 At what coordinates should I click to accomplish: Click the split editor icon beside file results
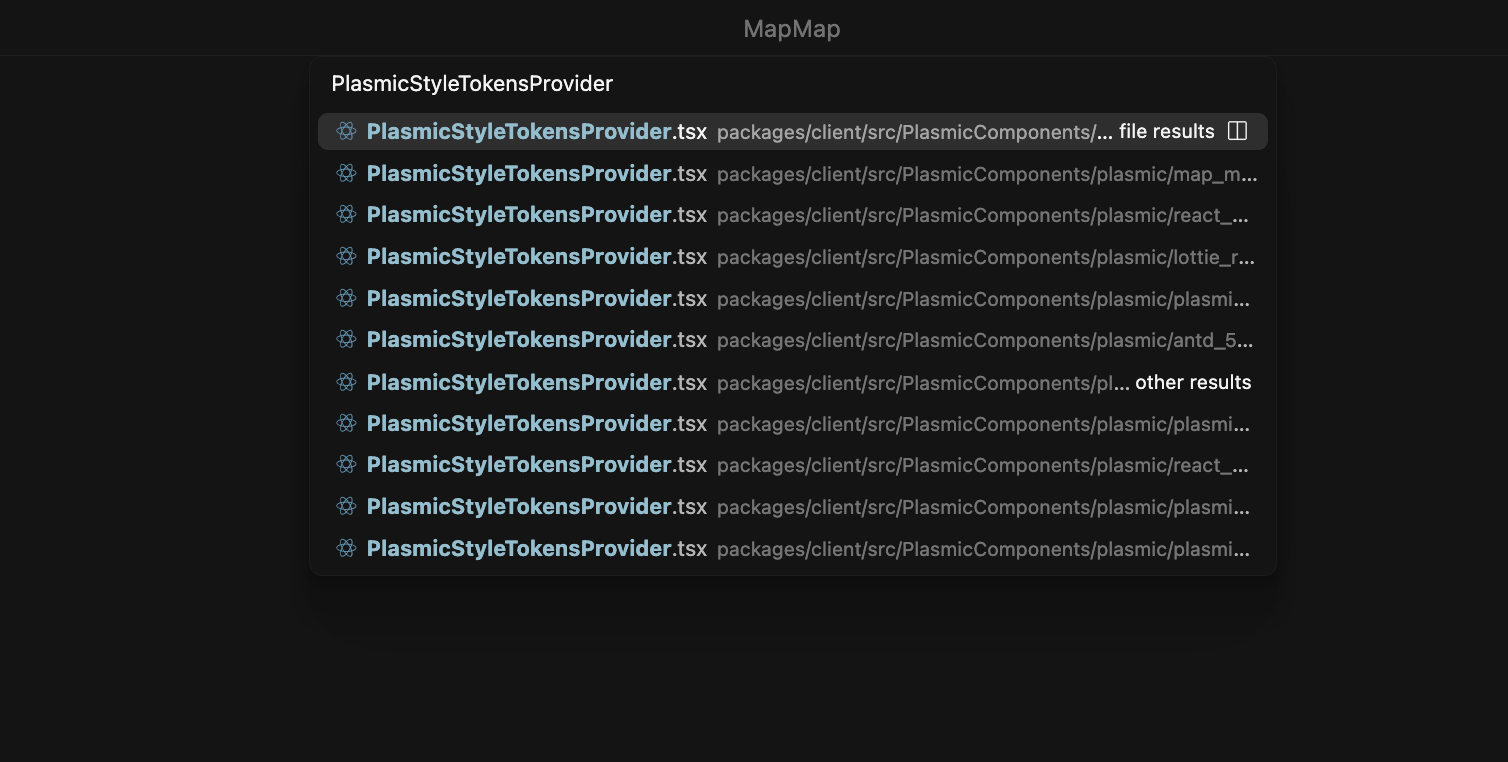coord(1237,131)
